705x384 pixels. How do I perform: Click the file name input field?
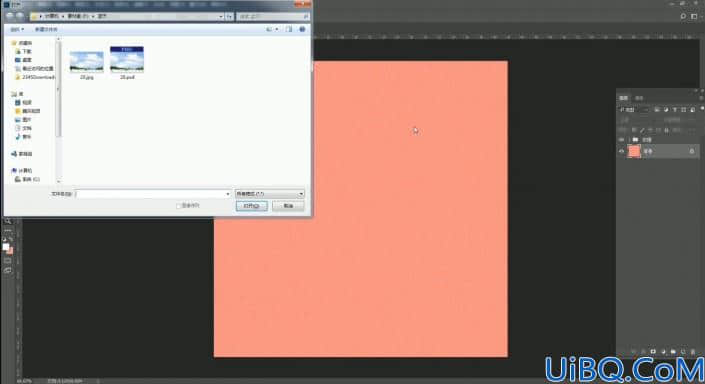pos(153,194)
